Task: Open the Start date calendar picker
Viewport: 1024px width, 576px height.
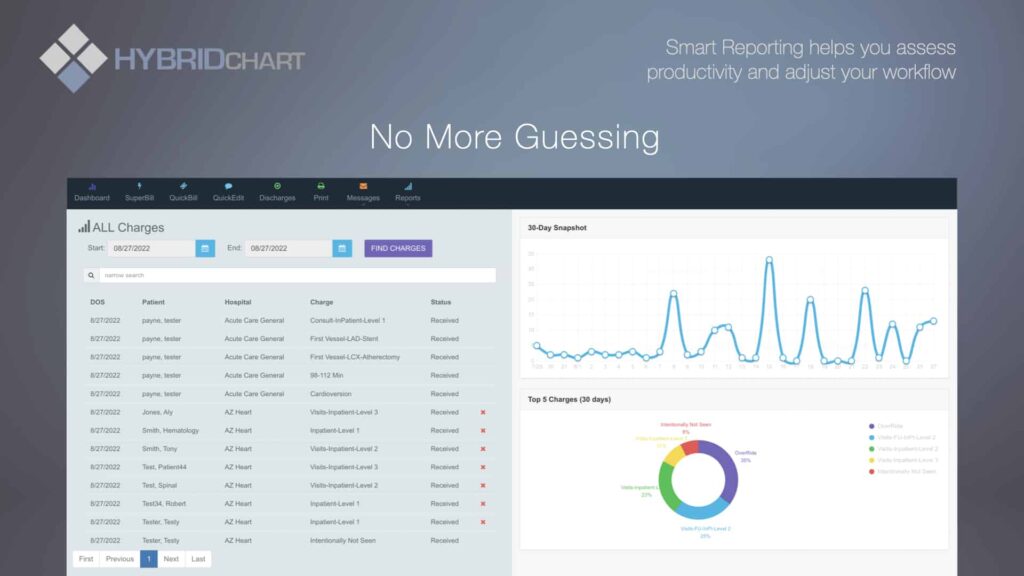Action: (x=205, y=248)
